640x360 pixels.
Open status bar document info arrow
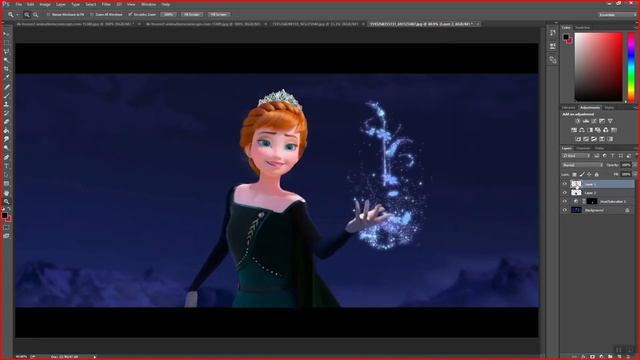pos(95,357)
